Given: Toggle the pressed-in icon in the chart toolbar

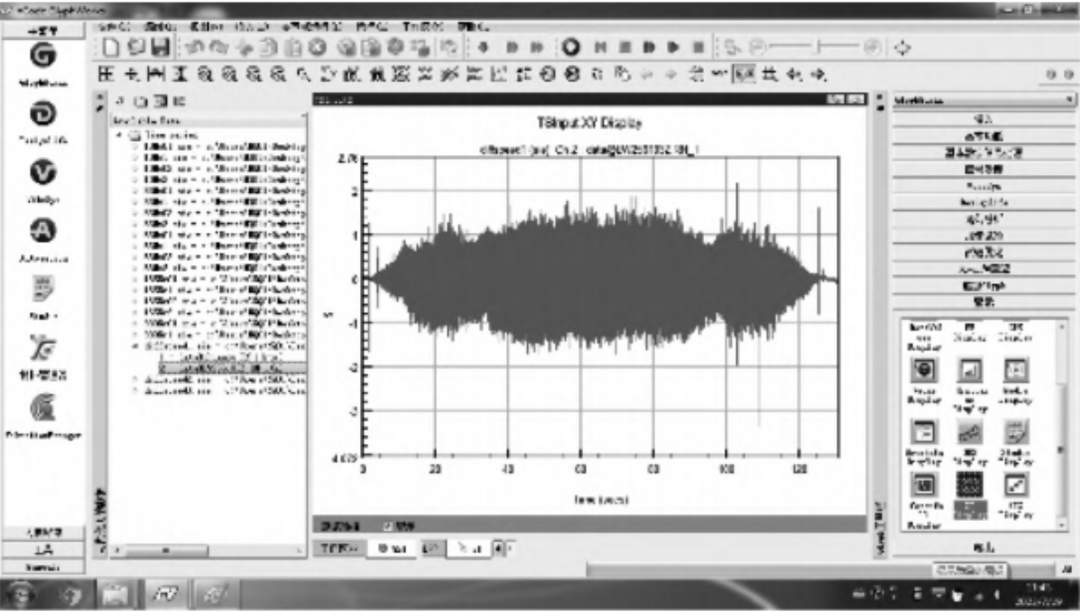Looking at the screenshot, I should point(743,74).
